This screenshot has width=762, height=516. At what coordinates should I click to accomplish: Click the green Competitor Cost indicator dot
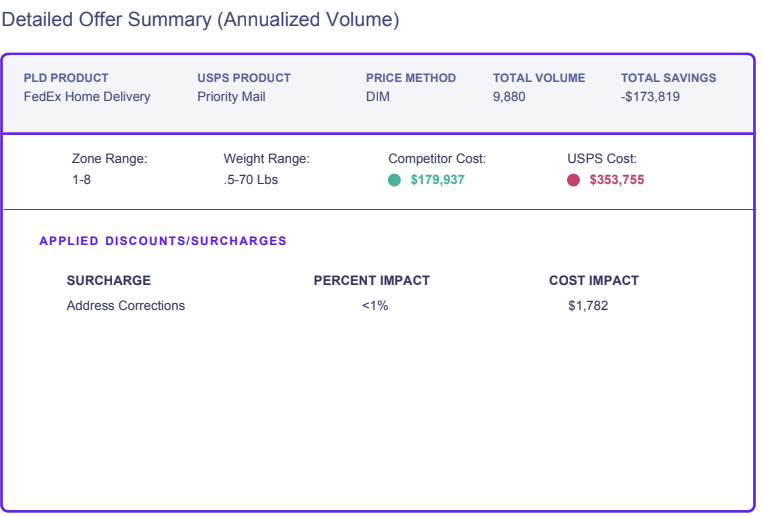click(x=394, y=180)
